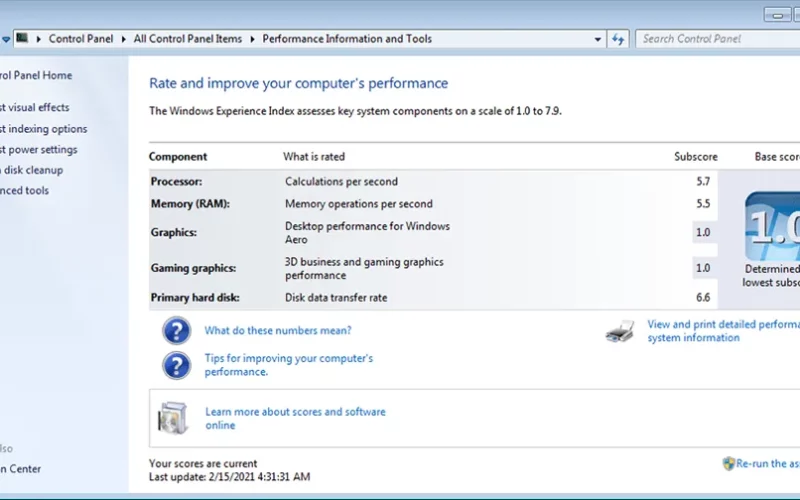Click the blue help icon beside 'What do these numbers mean?'
Screen dimensions: 800x500
pos(177,331)
